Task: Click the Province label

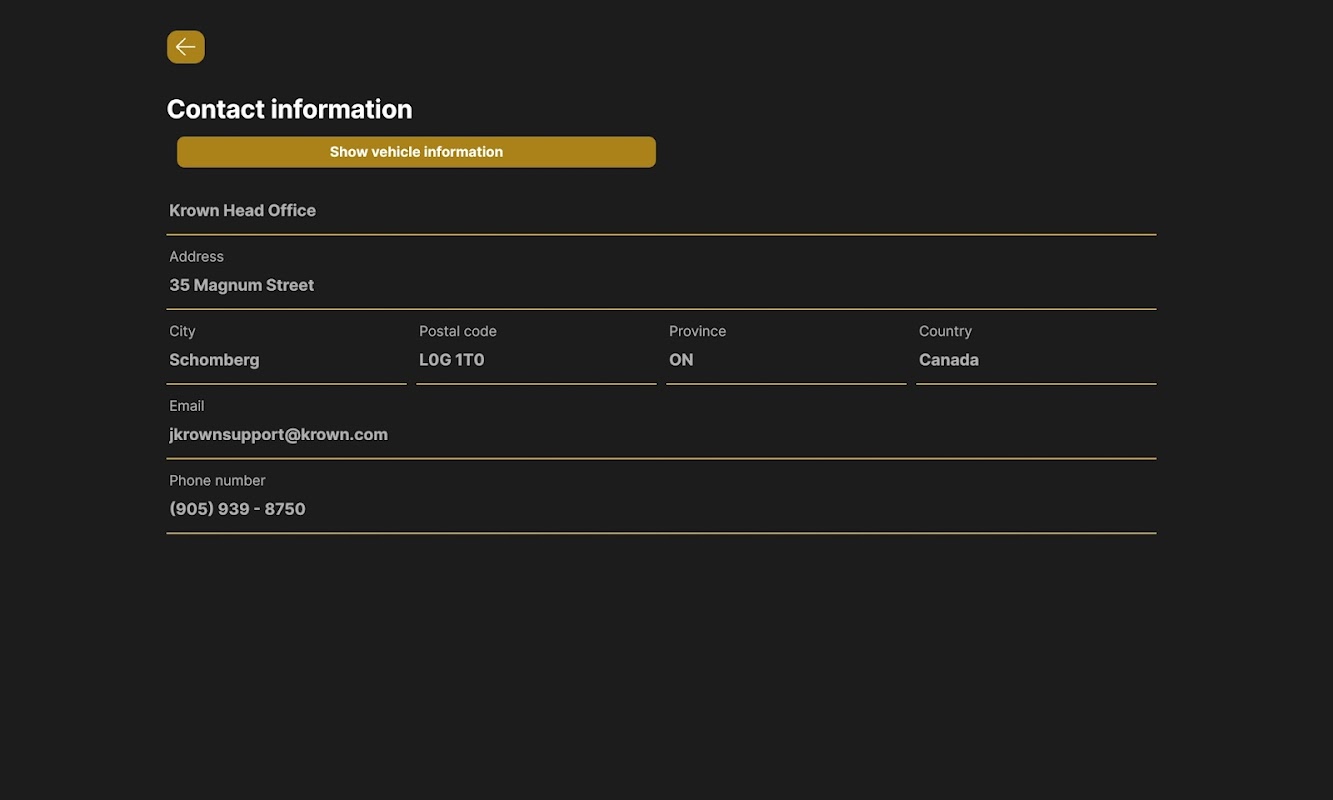Action: [x=698, y=331]
